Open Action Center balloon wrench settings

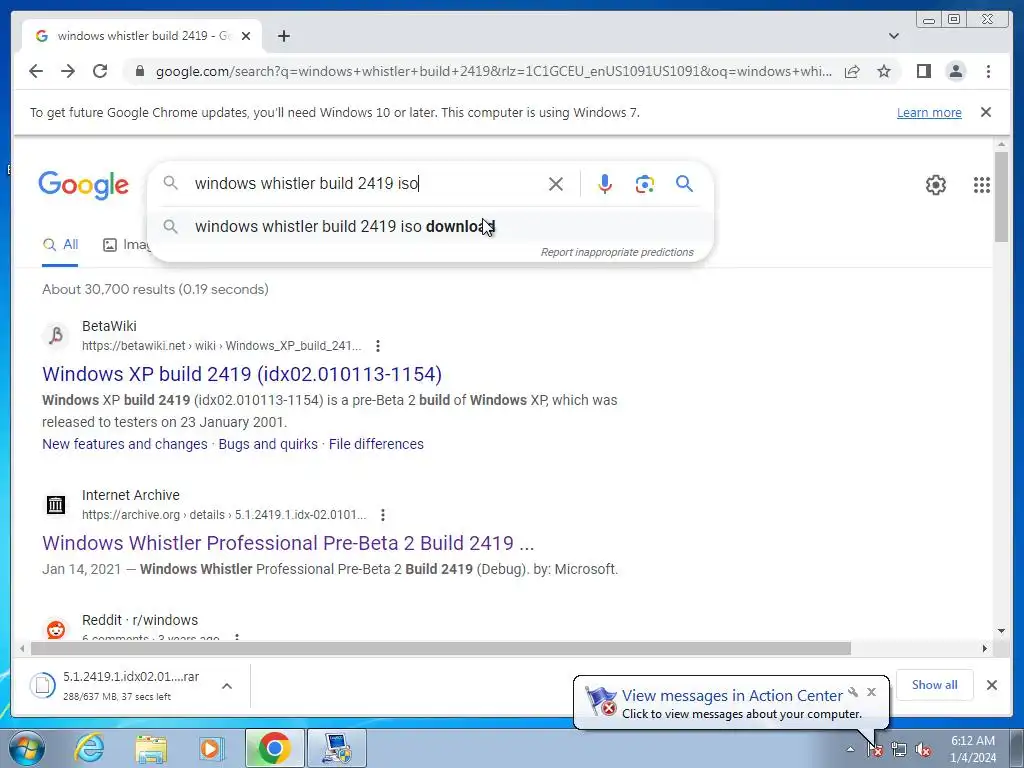coord(853,692)
